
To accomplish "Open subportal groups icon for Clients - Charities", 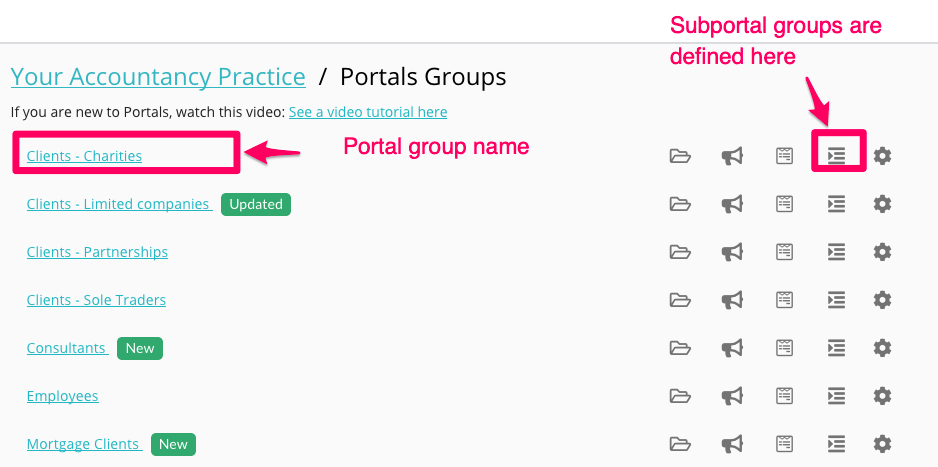I will coord(836,156).
